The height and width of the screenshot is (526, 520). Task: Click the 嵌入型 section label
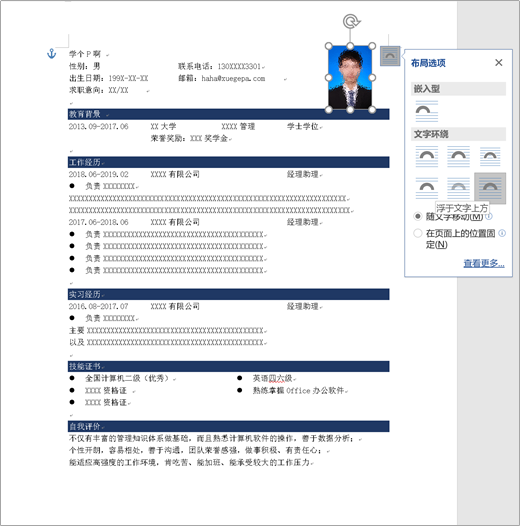(426, 89)
